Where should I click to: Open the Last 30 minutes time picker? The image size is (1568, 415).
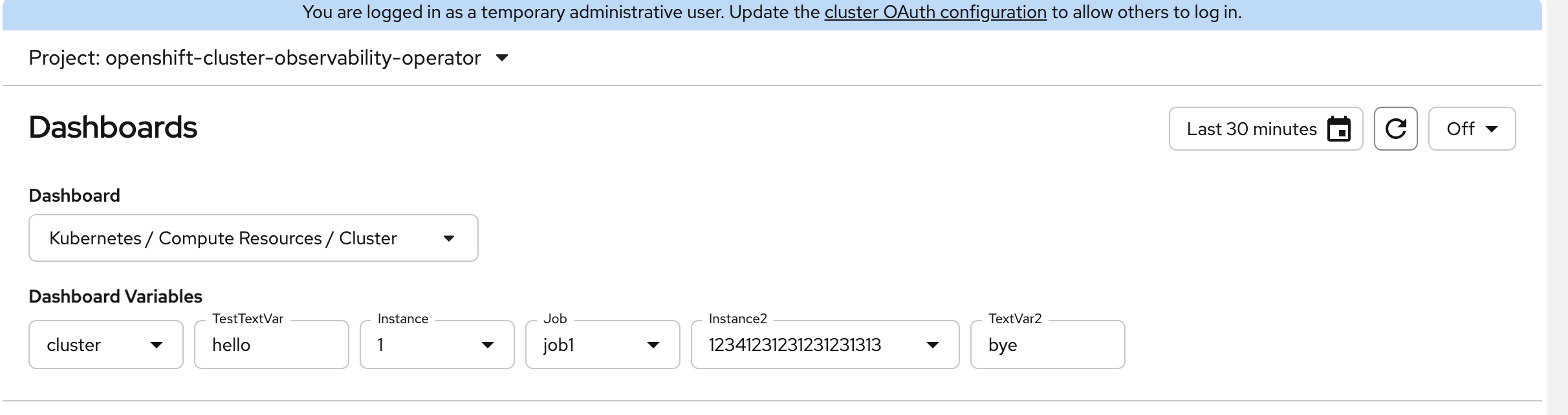pyautogui.click(x=1251, y=129)
